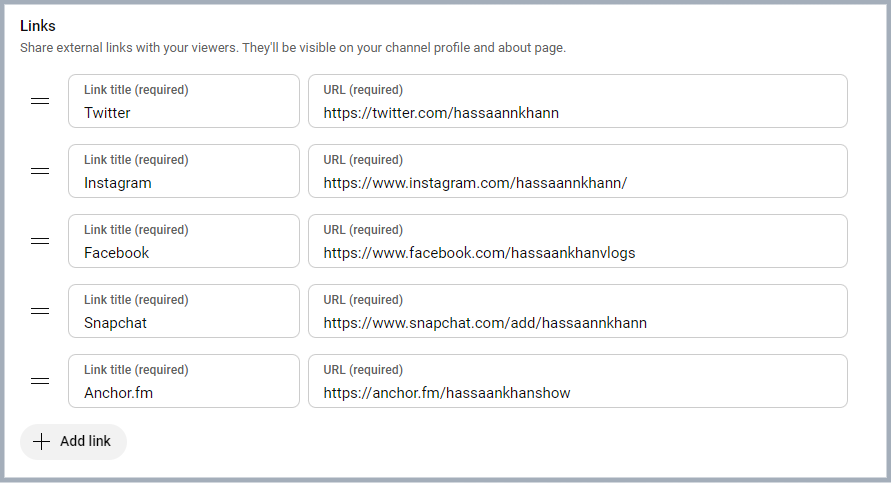Edit the twitter.com URL field
Viewport: 891px width, 483px height.
coord(578,101)
